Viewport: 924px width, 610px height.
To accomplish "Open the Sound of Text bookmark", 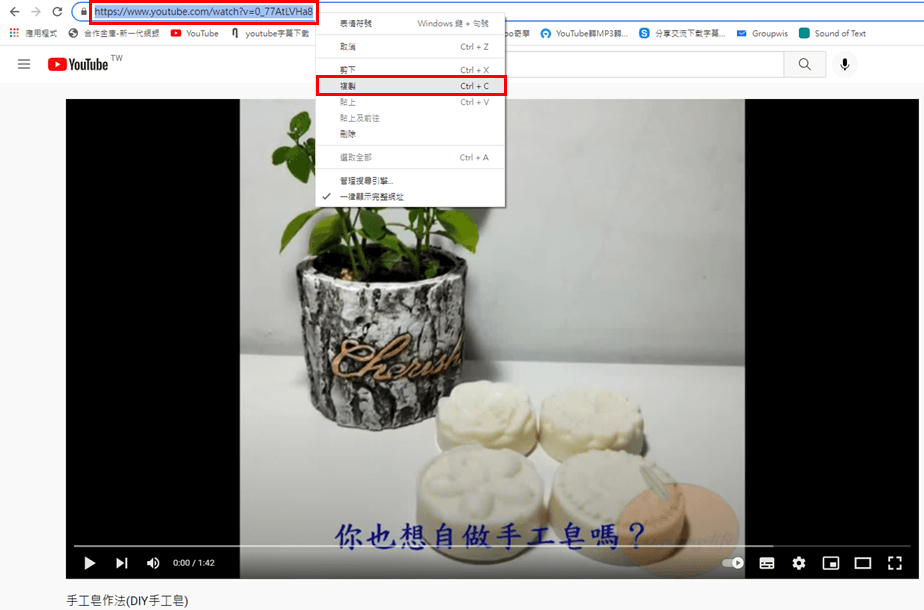I will tap(839, 33).
